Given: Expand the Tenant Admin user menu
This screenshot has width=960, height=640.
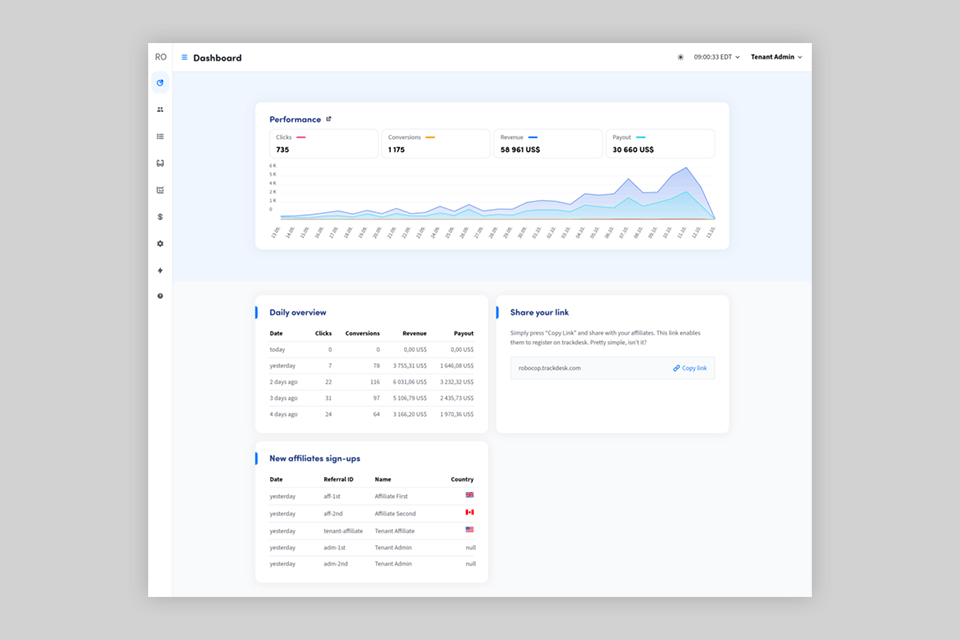Looking at the screenshot, I should 776,57.
